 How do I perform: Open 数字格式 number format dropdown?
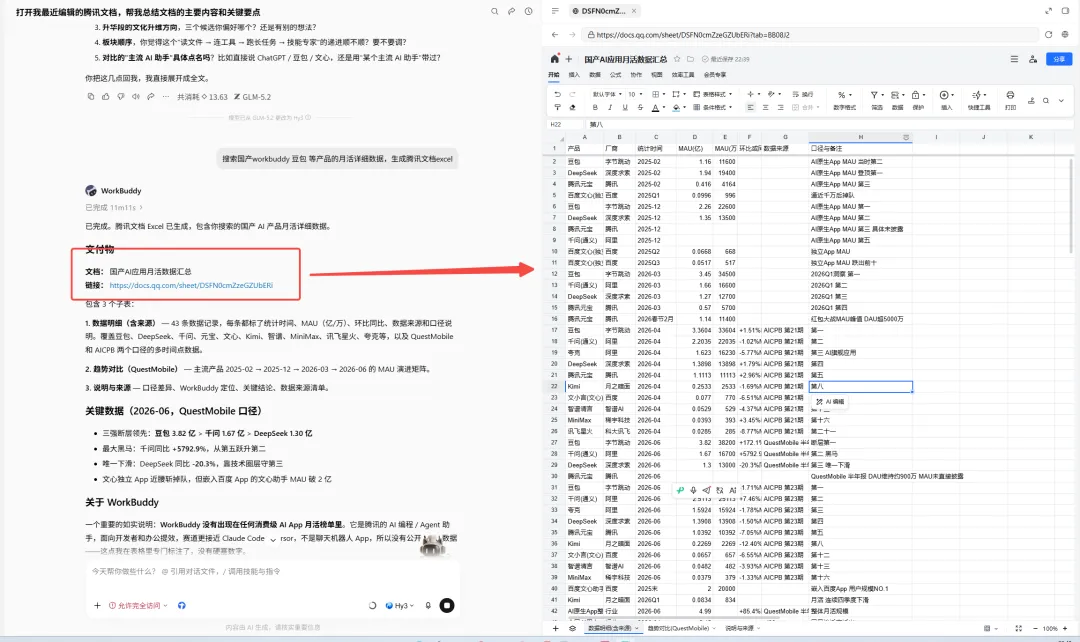844,100
